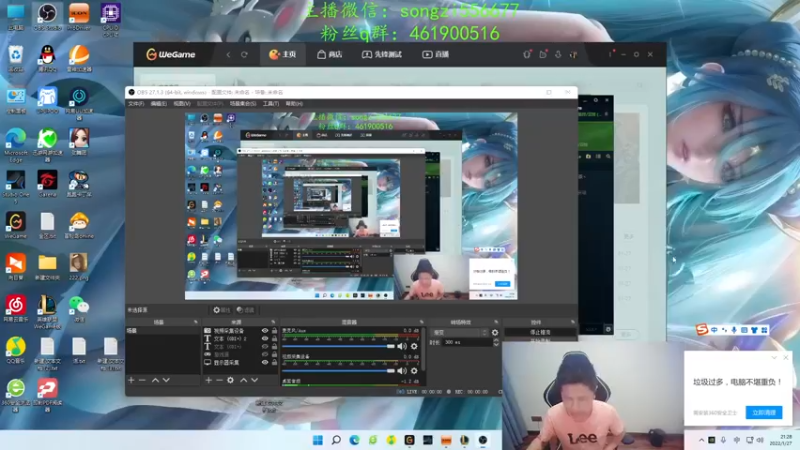The height and width of the screenshot is (450, 800).
Task: Move scene up with arrow
Action: (155, 380)
